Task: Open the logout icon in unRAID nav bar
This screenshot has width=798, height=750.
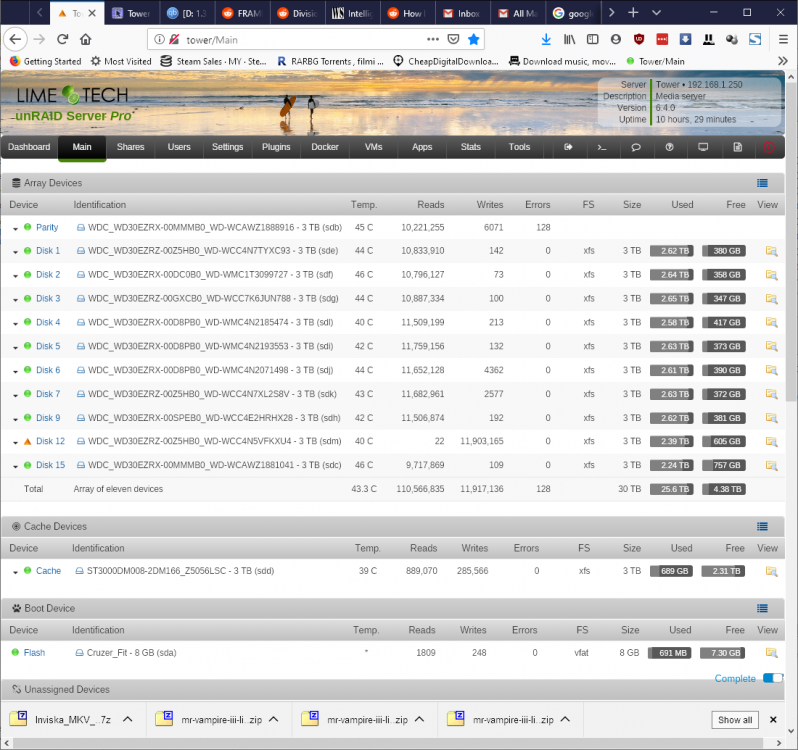Action: tap(568, 147)
